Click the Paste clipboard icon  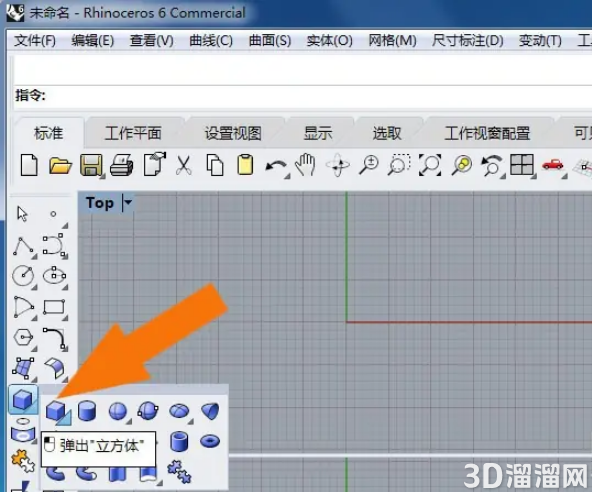(x=245, y=165)
